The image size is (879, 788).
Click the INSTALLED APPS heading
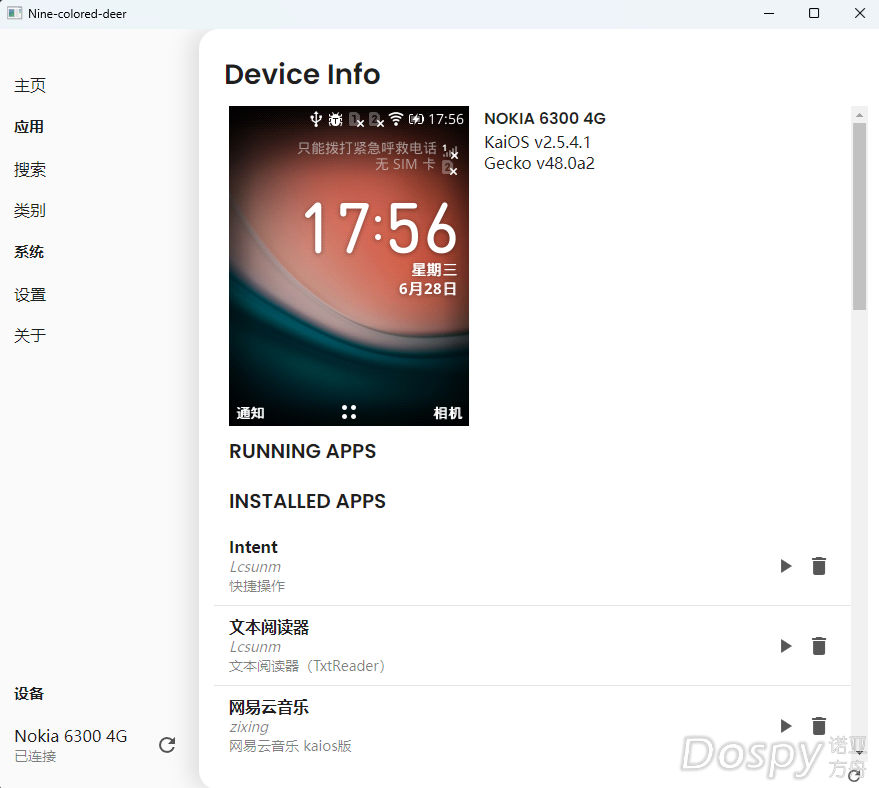tap(307, 501)
